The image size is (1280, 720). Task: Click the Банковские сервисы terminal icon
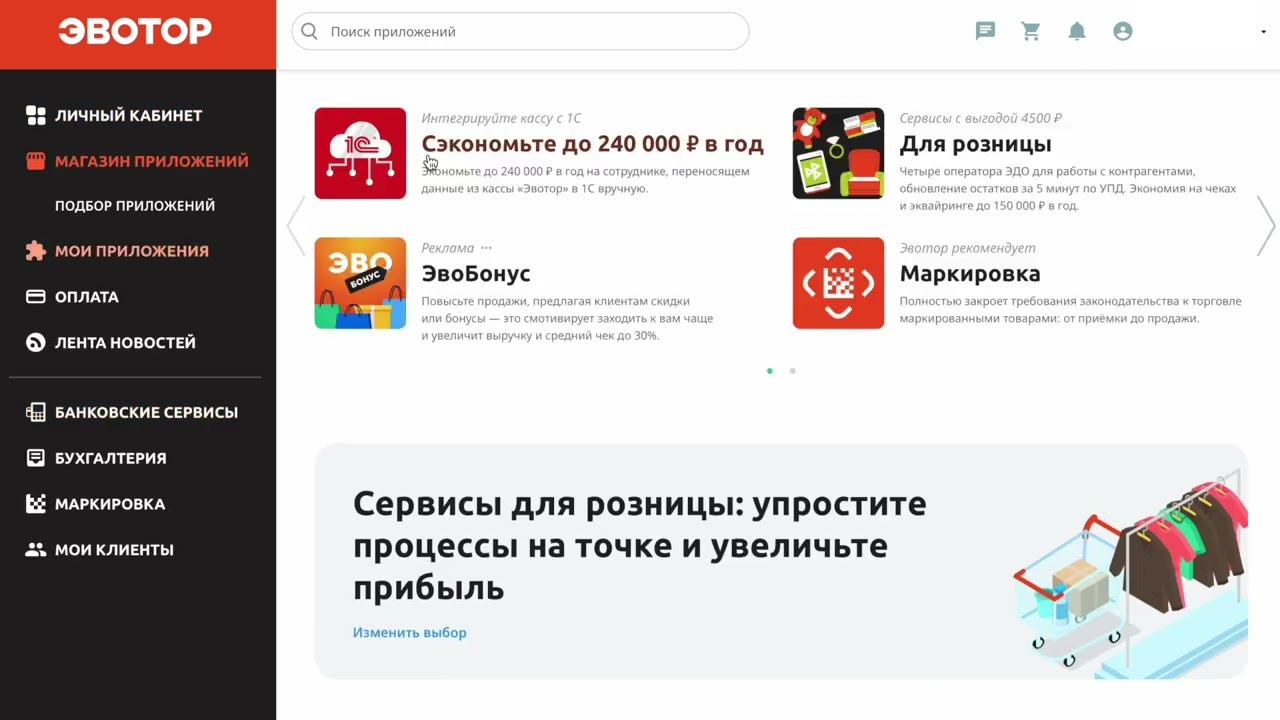pyautogui.click(x=36, y=412)
